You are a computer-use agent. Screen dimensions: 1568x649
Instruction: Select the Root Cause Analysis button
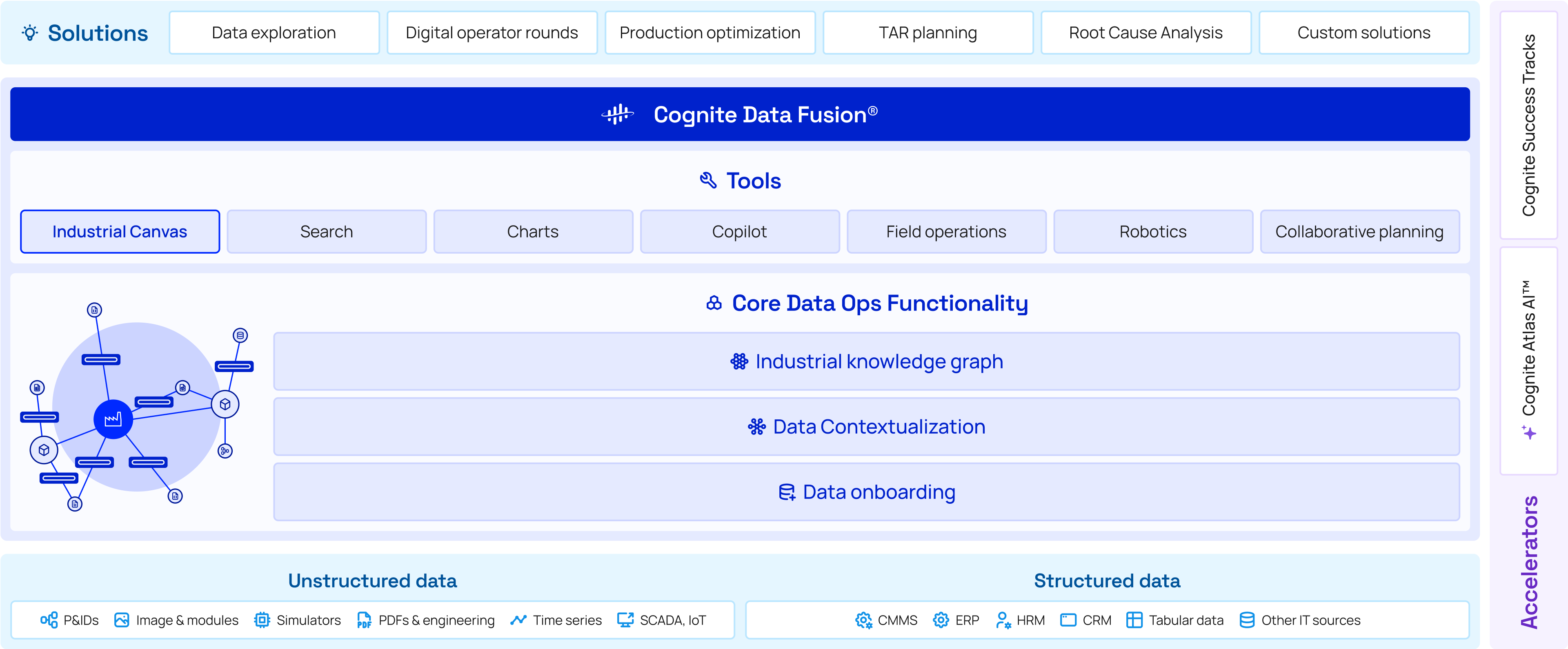pyautogui.click(x=1146, y=33)
